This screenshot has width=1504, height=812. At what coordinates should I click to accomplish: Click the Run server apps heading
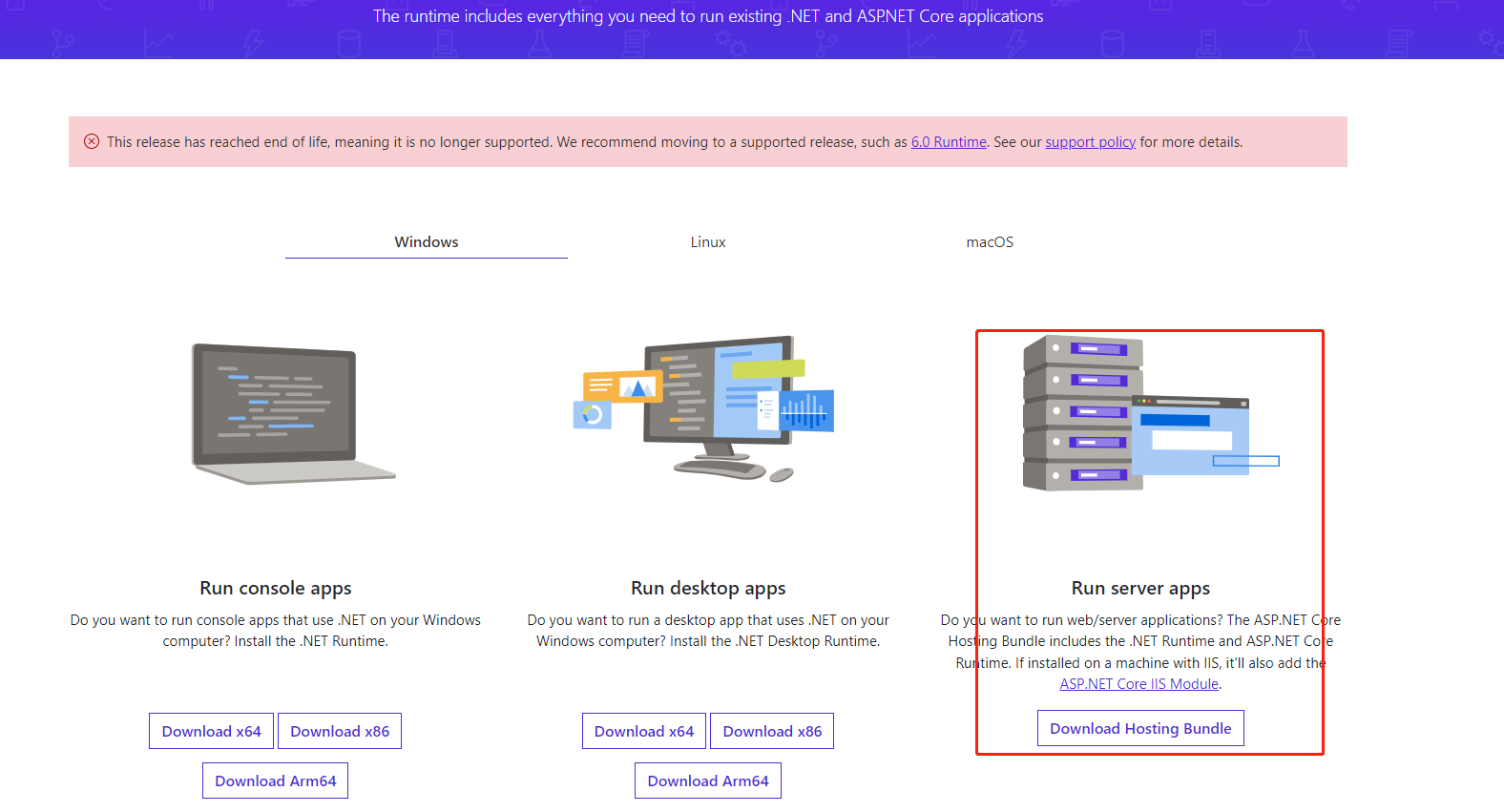(x=1140, y=588)
